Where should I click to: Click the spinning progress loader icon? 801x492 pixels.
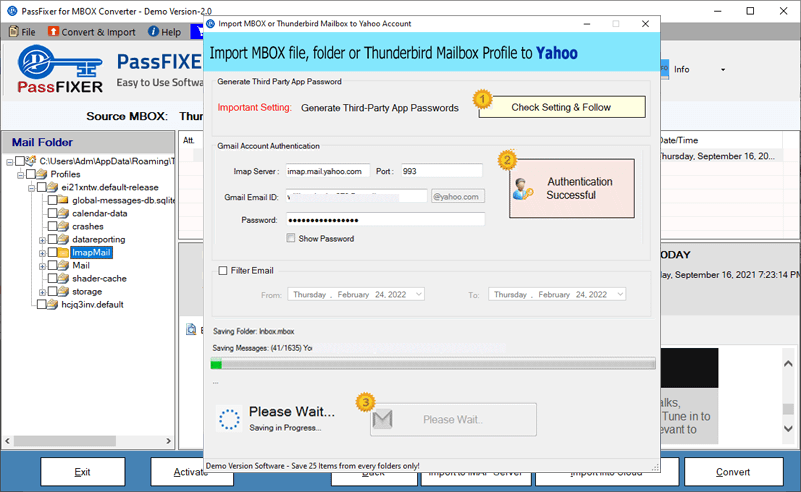pos(229,419)
